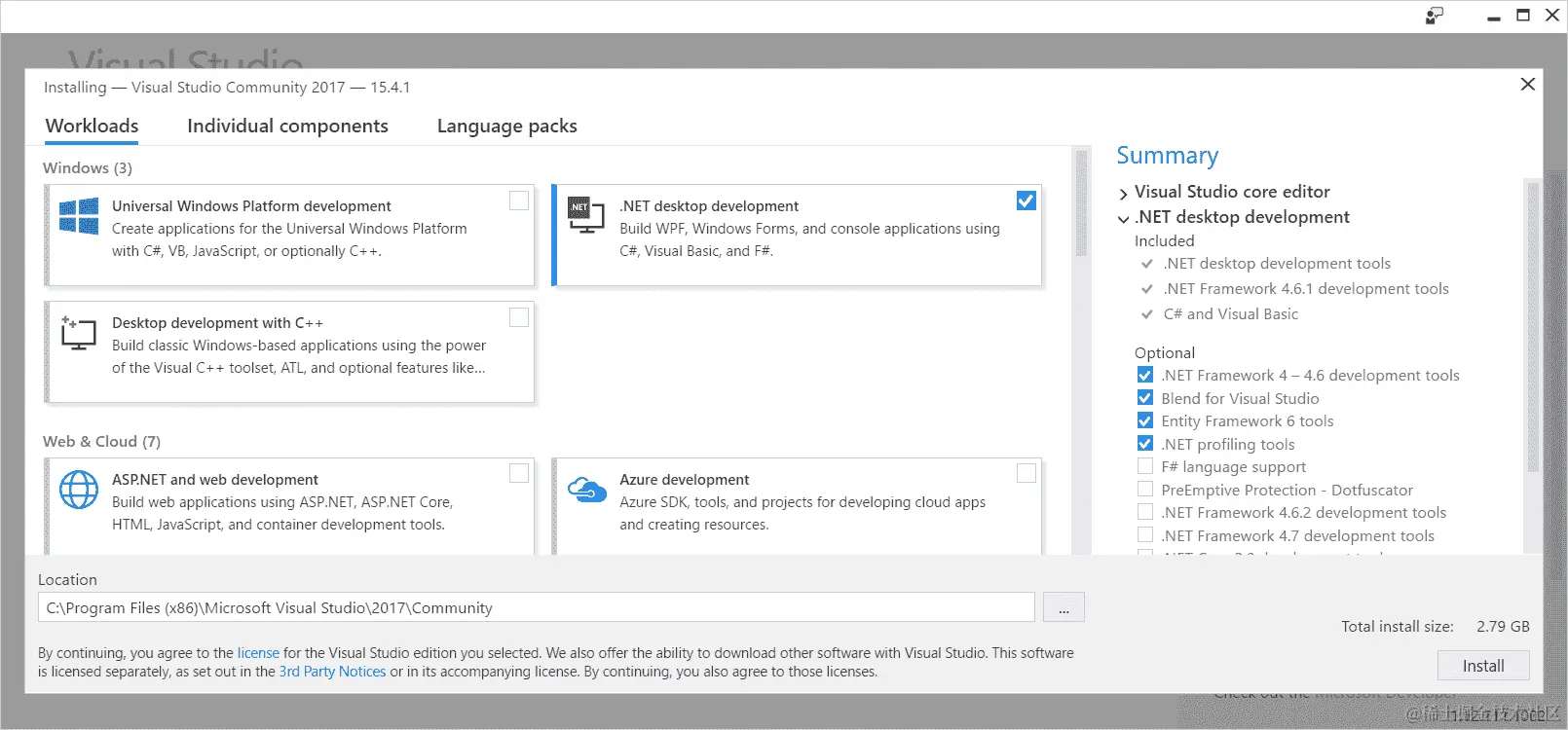Minimize the Visual Studio Installer window

(1494, 17)
